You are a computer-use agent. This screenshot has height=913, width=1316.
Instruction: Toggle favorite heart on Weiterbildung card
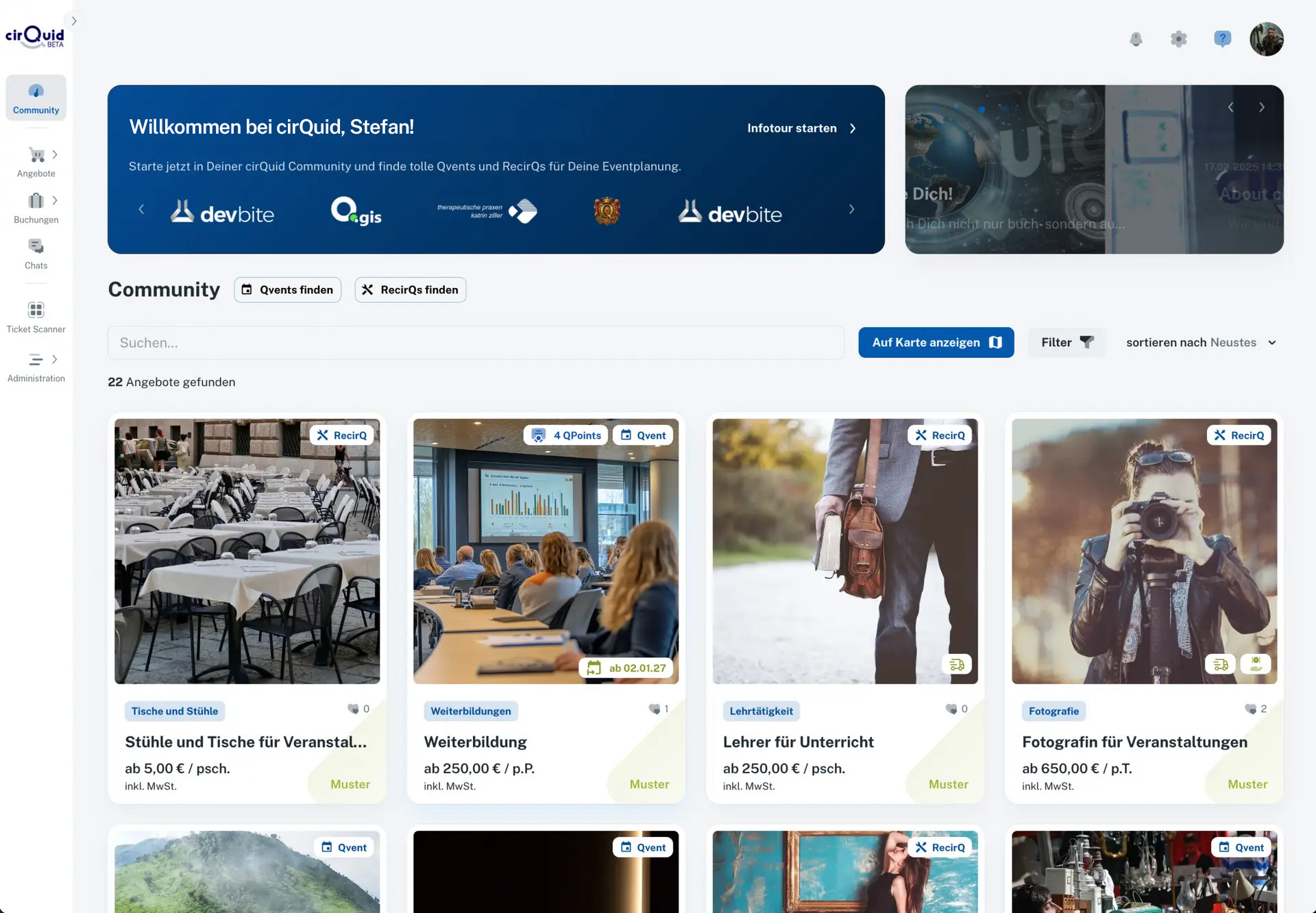coord(655,709)
